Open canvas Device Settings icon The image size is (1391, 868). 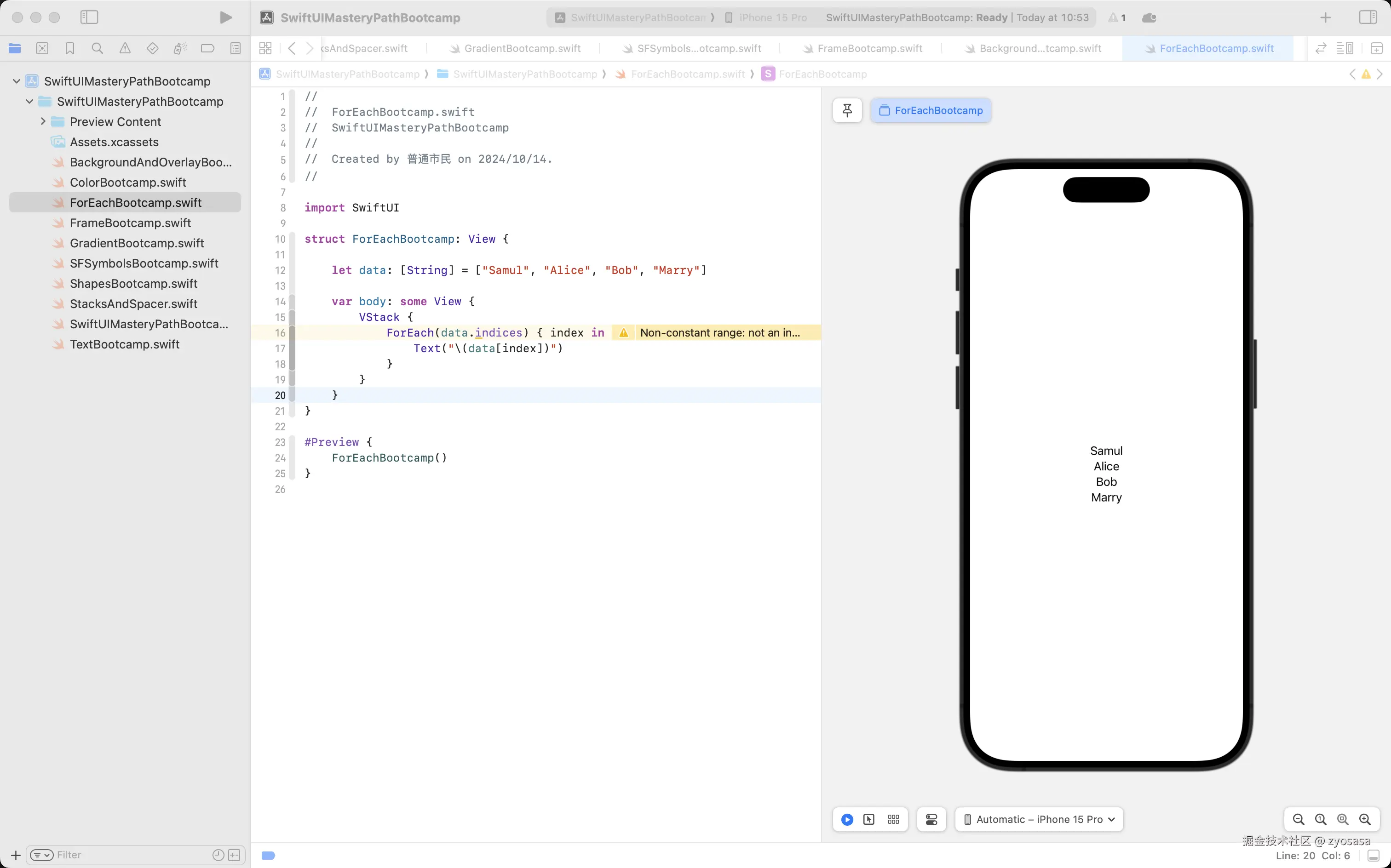pyautogui.click(x=931, y=819)
